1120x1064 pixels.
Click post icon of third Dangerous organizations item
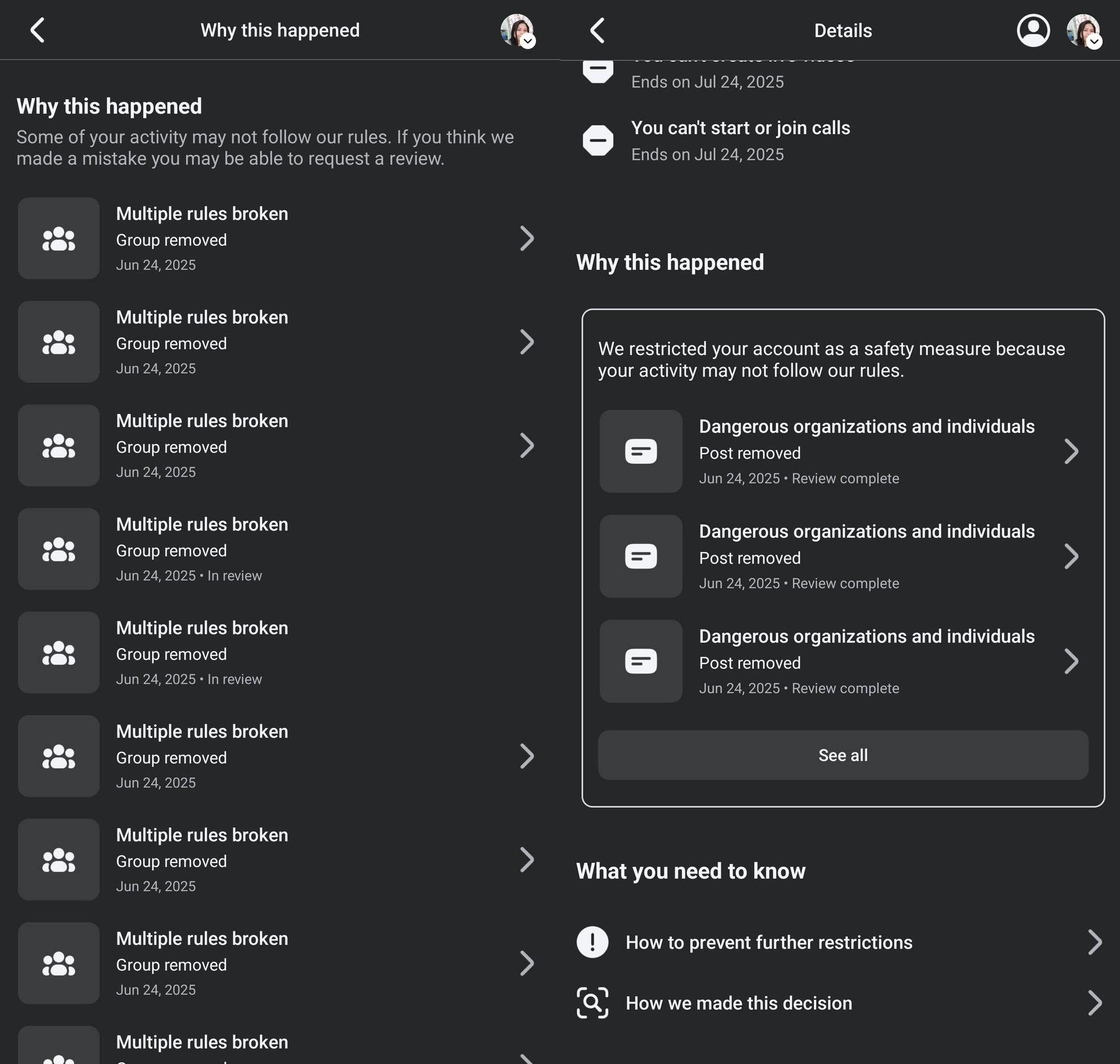[641, 661]
